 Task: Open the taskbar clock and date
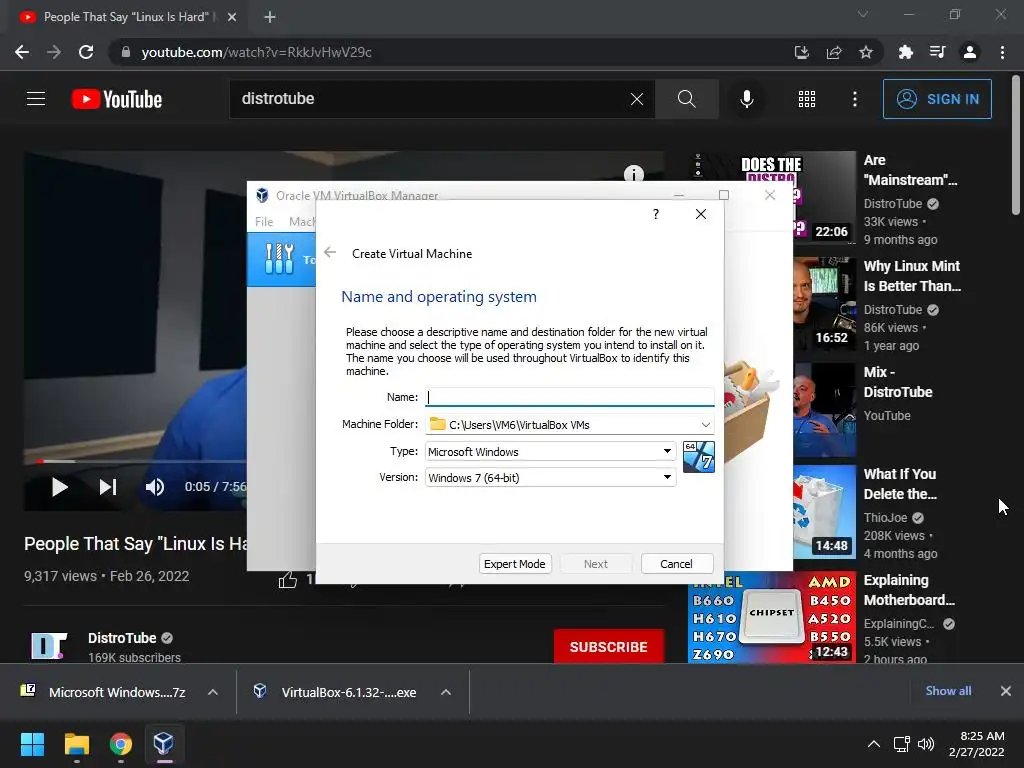pyautogui.click(x=977, y=744)
